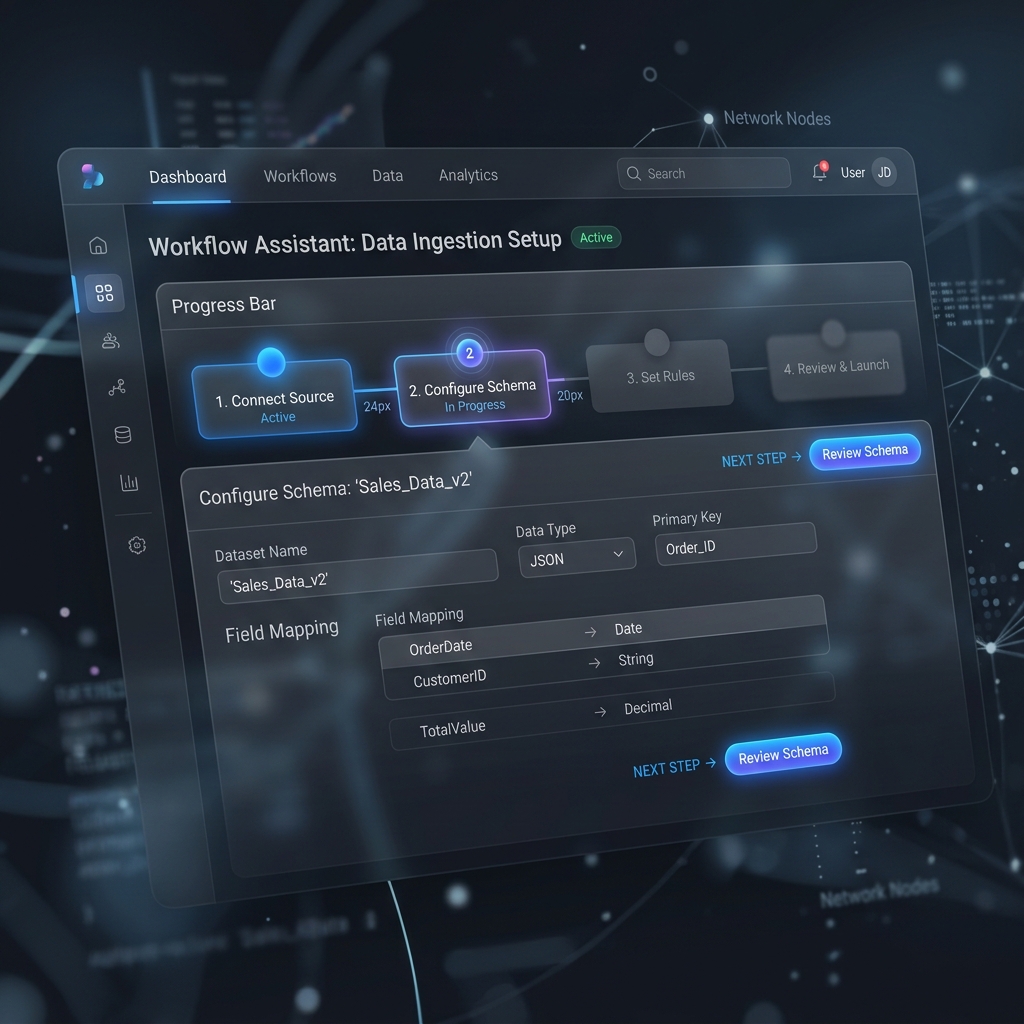Screen dimensions: 1024x1024
Task: Select the Configure Schema progress step
Action: (x=473, y=389)
